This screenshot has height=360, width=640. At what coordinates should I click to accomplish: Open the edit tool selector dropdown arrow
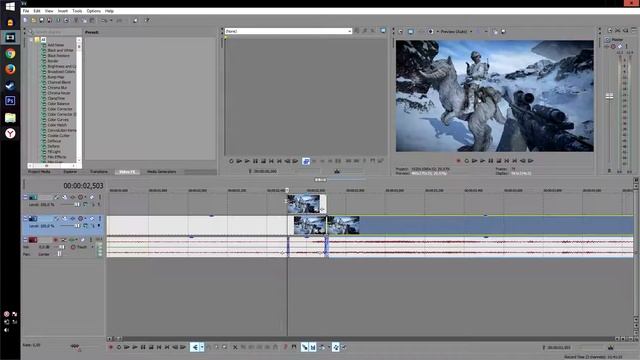[x=202, y=347]
